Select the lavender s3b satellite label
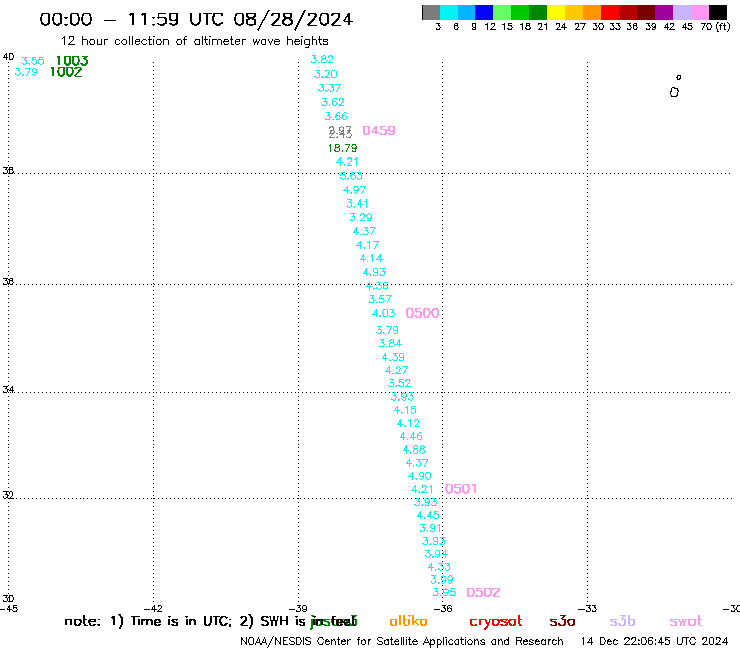The height and width of the screenshot is (650, 740). [622, 621]
